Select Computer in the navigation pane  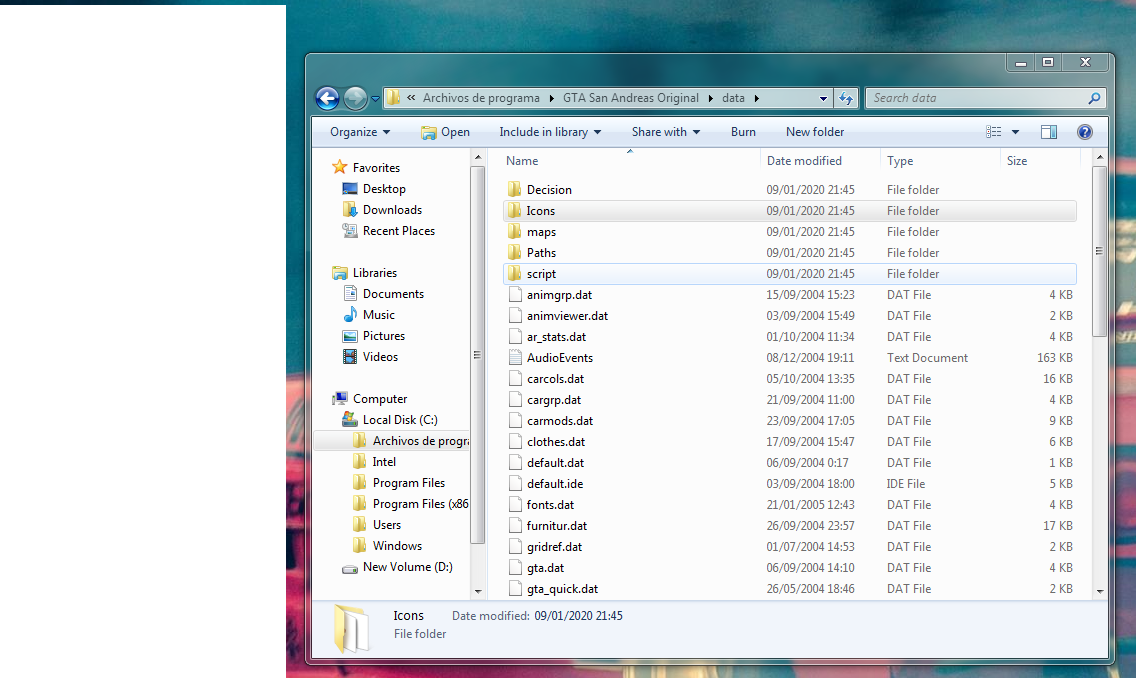[x=380, y=398]
